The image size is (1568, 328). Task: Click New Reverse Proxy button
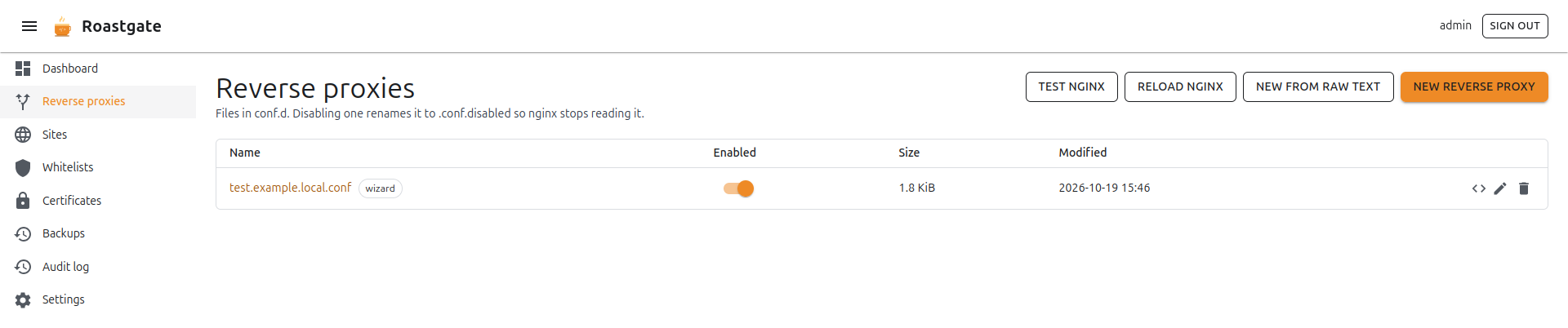pyautogui.click(x=1474, y=86)
